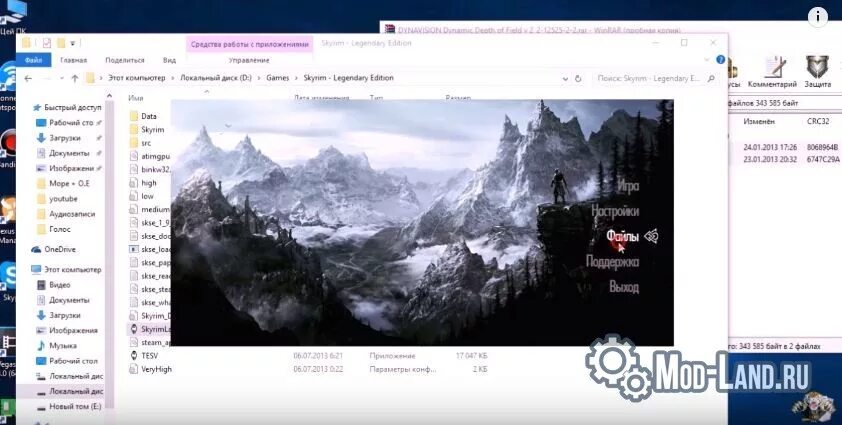Refresh the Skyrim - Legendary Edition folder
The height and width of the screenshot is (425, 842).
pos(578,78)
